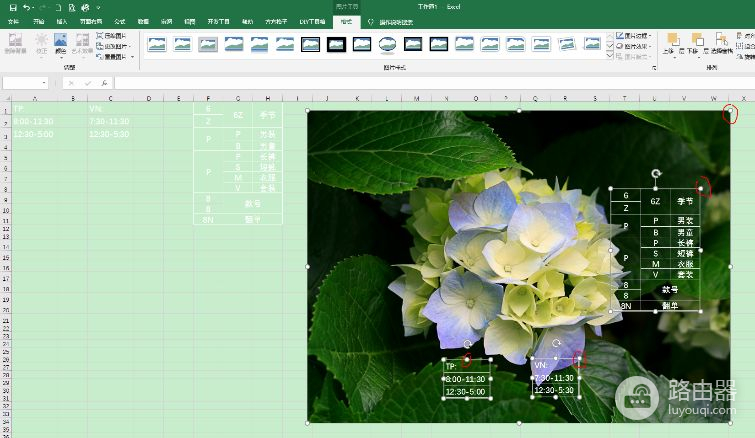Click the Corrections sun icon
Screen dimensions: 755x438
(41, 42)
